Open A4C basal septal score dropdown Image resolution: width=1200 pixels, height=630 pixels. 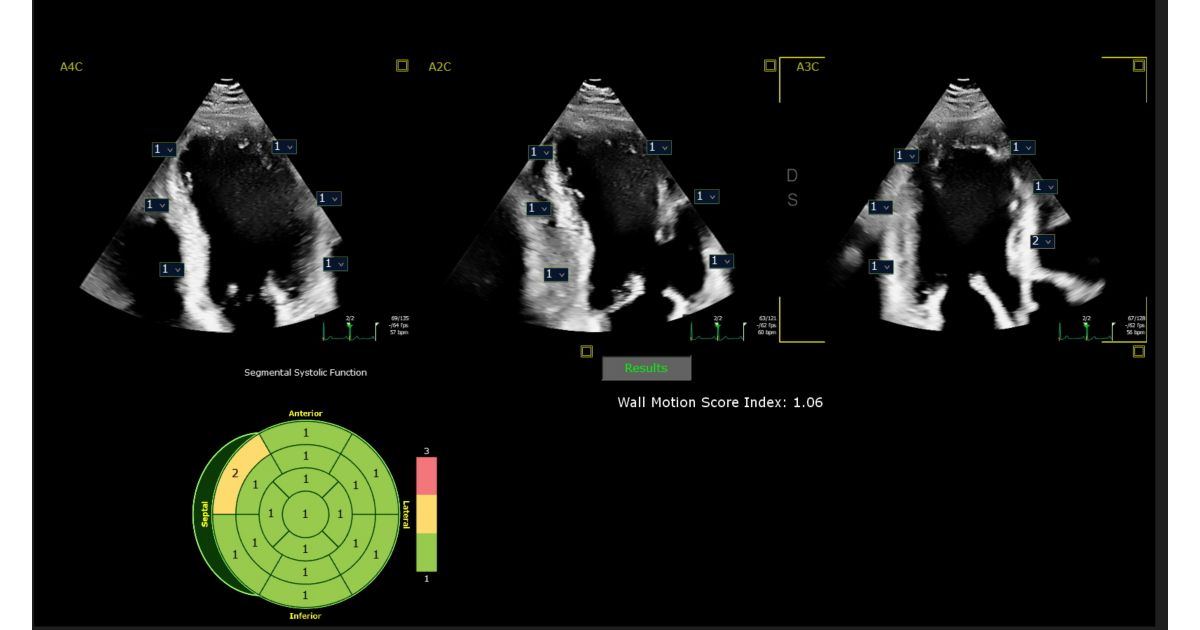pos(173,269)
